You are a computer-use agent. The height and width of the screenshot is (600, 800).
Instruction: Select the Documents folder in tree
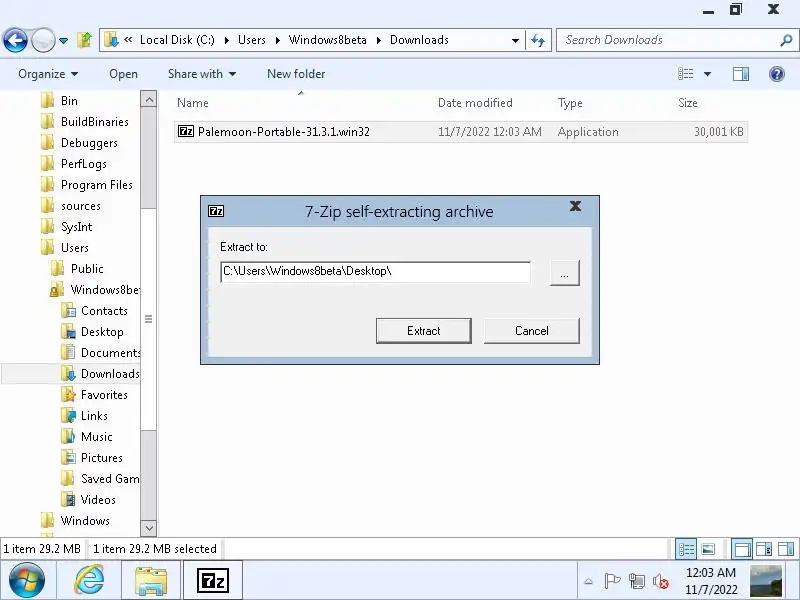[x=110, y=353]
